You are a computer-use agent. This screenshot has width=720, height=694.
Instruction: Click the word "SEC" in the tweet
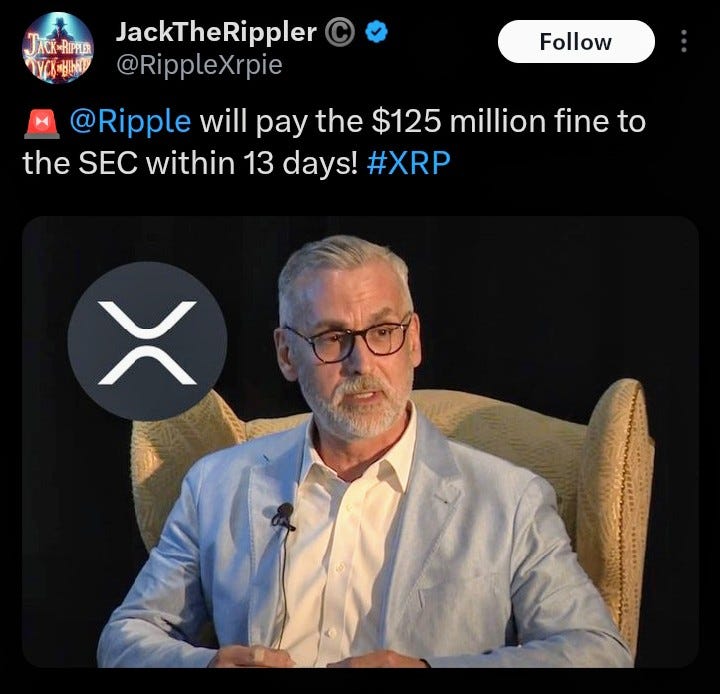tap(108, 163)
